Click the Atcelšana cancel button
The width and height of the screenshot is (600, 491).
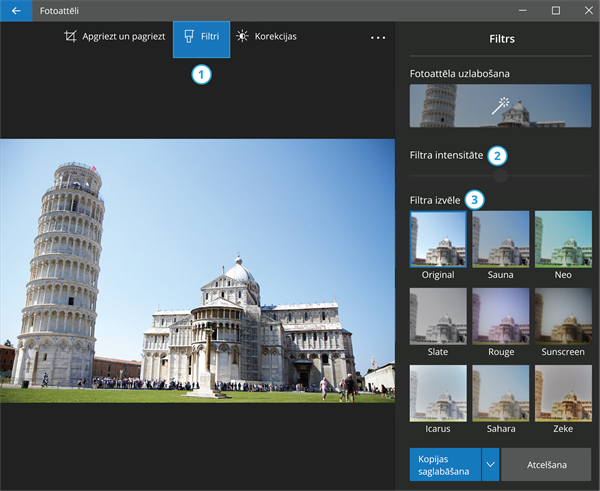tap(545, 464)
